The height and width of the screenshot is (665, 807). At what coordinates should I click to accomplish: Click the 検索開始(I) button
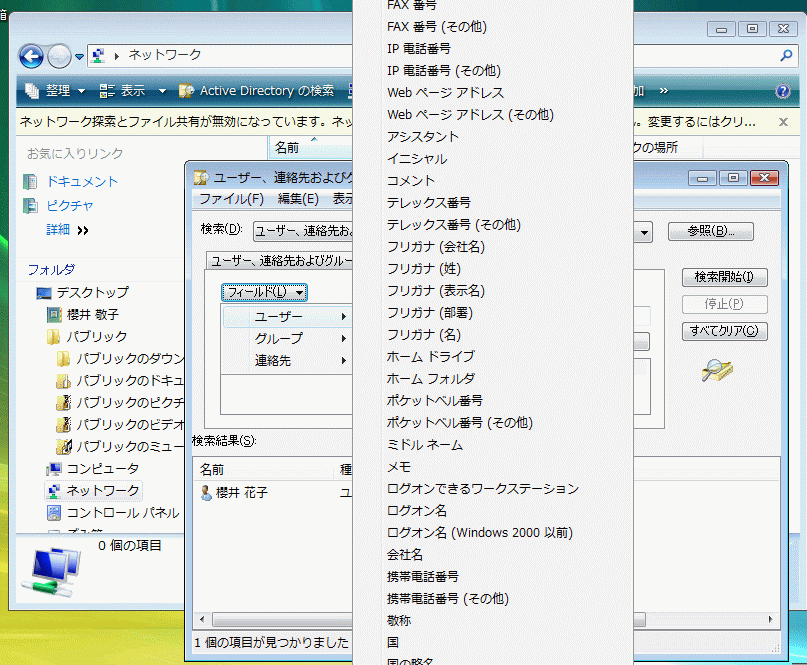[x=725, y=277]
